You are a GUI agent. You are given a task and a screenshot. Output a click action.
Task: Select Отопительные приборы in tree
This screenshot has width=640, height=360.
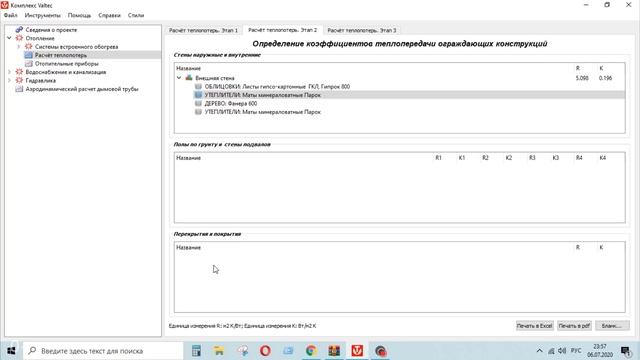tap(67, 64)
